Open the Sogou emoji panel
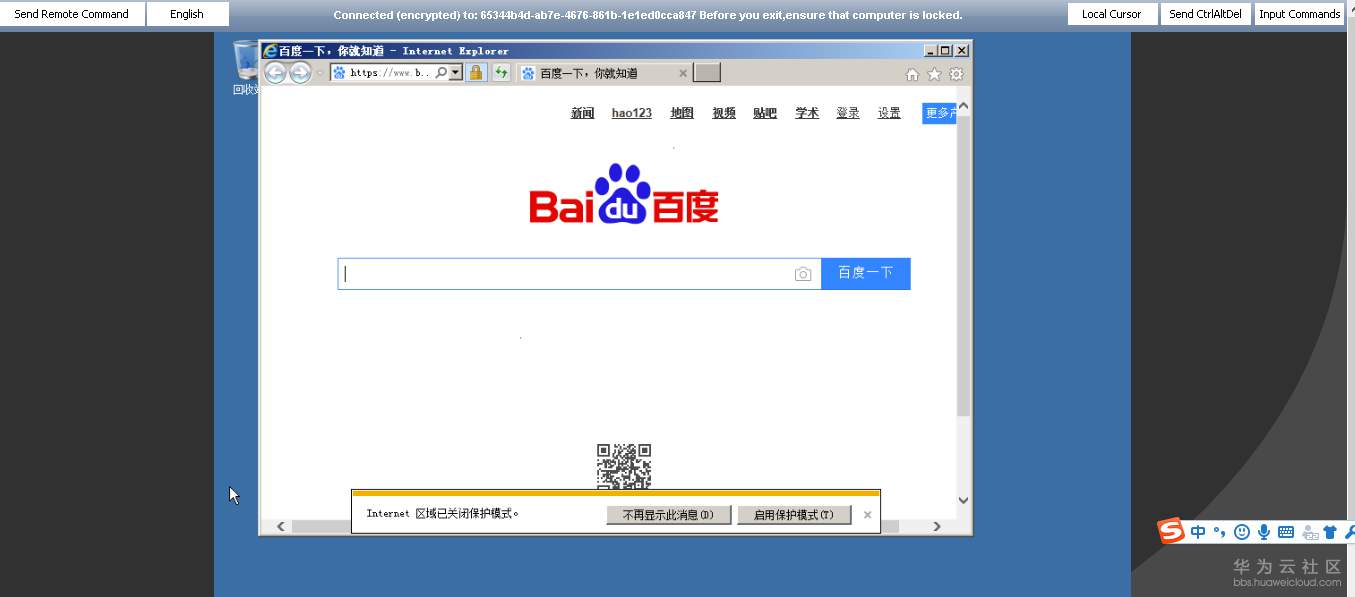 click(1242, 531)
